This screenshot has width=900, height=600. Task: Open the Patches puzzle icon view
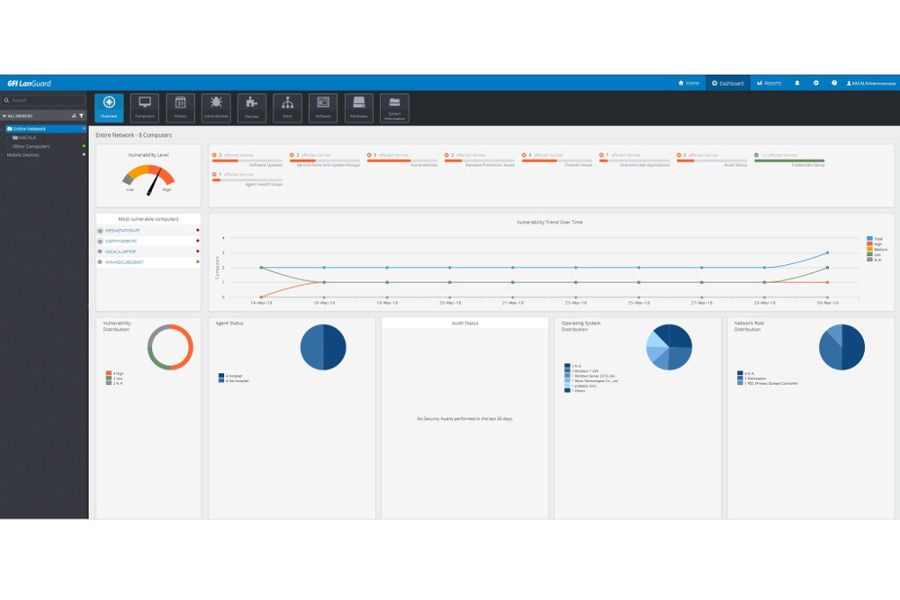[252, 108]
